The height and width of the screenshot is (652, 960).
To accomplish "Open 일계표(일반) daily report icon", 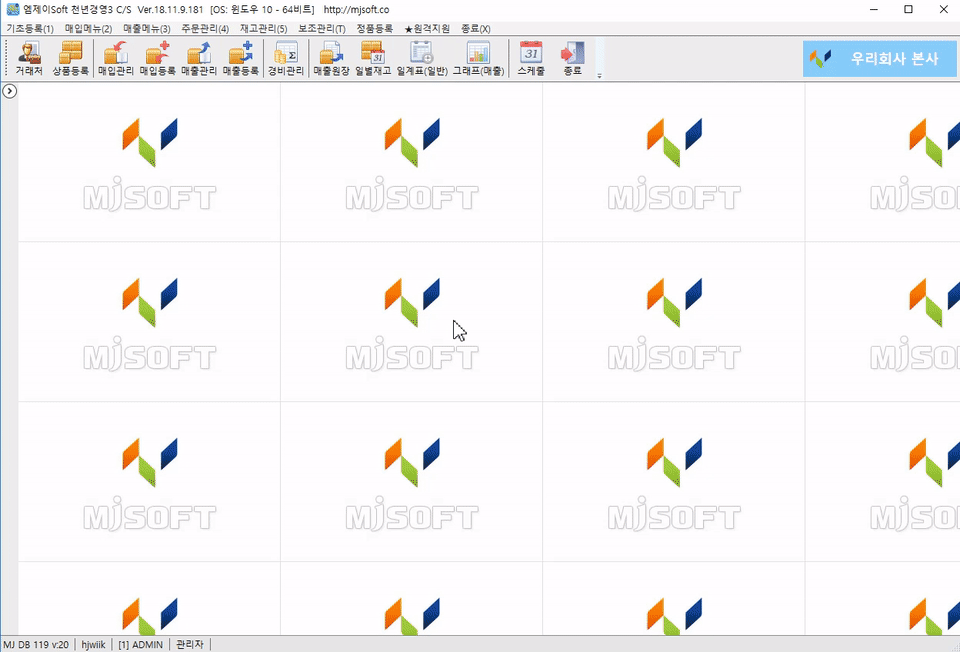I will coord(422,59).
